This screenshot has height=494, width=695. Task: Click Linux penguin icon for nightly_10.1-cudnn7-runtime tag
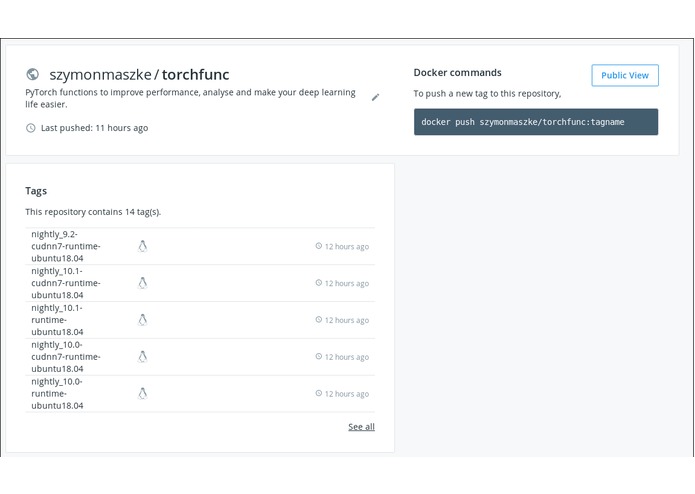click(x=142, y=283)
